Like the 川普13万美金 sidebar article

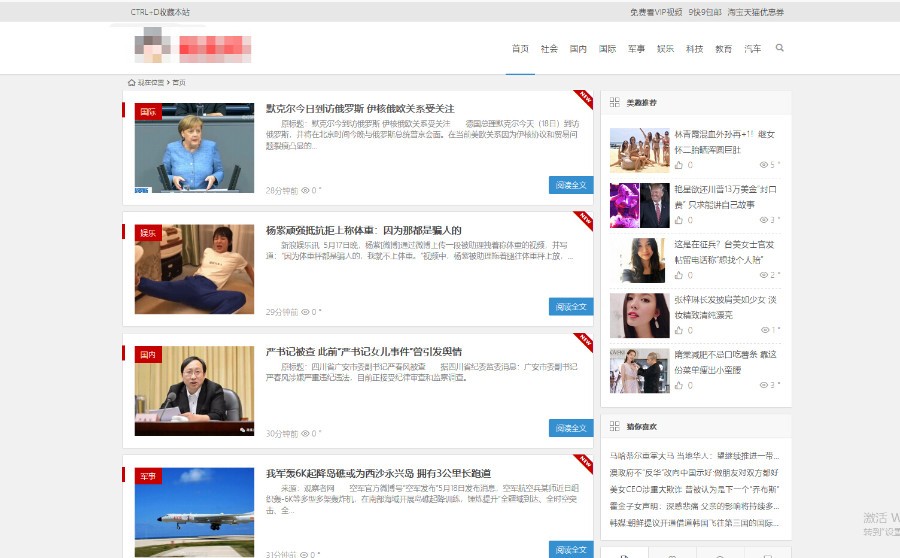tap(678, 220)
